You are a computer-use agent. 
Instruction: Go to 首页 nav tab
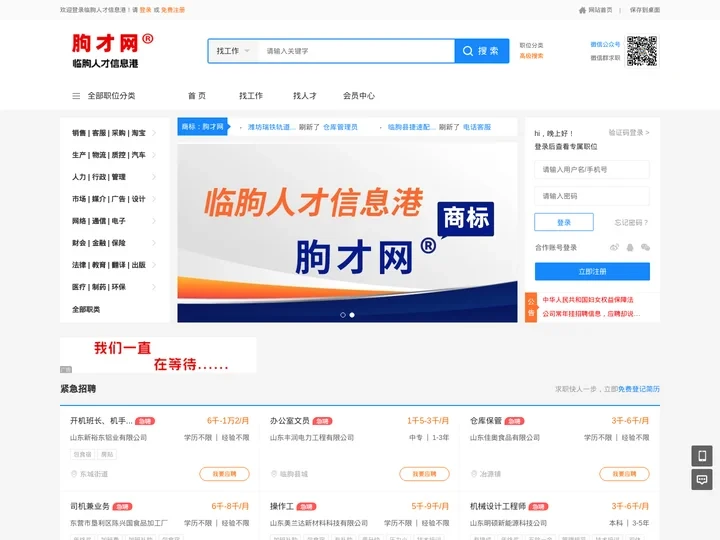[x=197, y=96]
